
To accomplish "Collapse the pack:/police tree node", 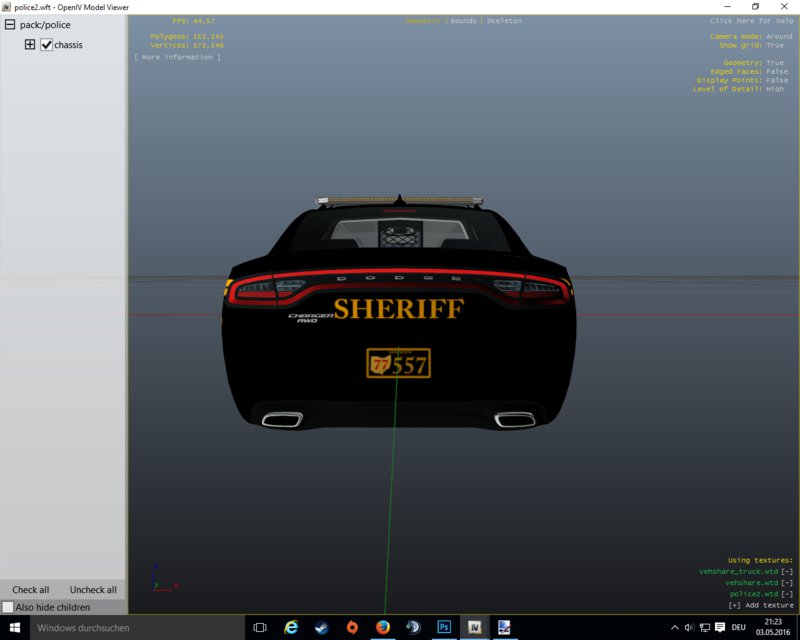I will click(10, 24).
